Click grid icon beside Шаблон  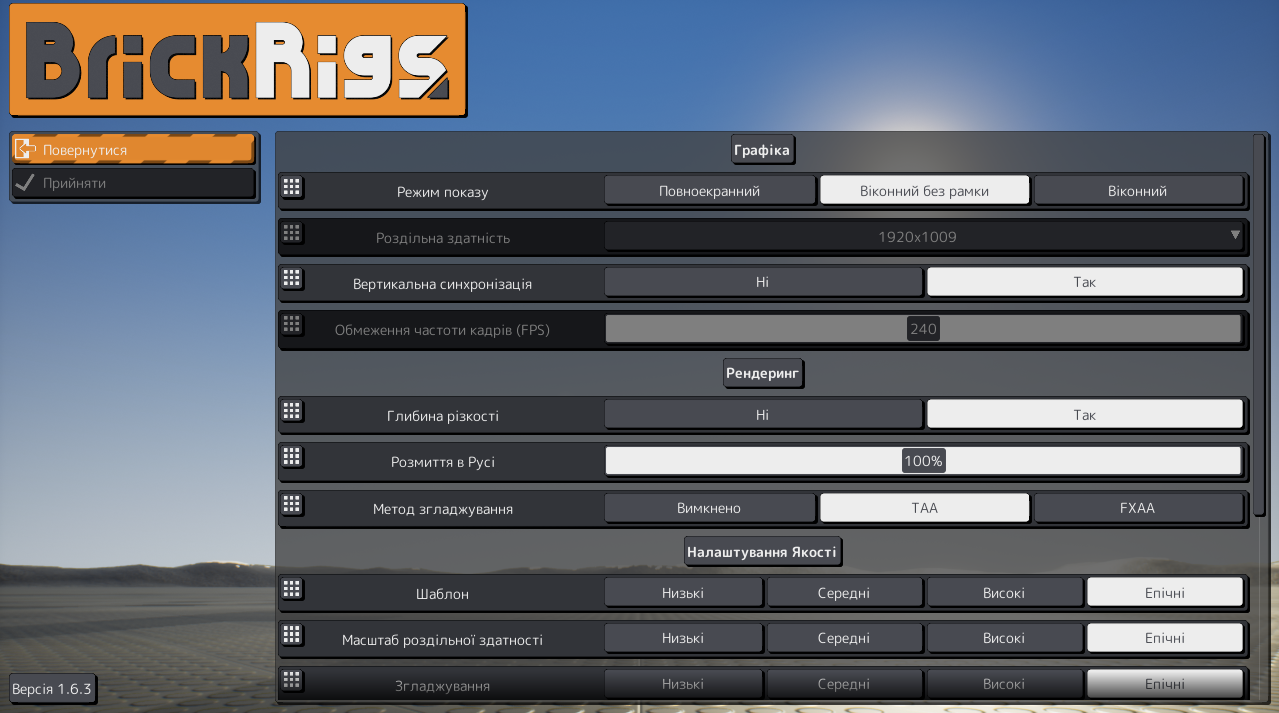(292, 589)
